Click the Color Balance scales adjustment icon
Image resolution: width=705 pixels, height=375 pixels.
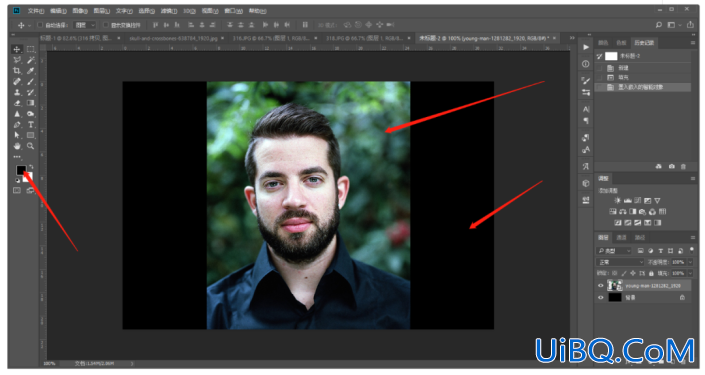pyautogui.click(x=623, y=211)
